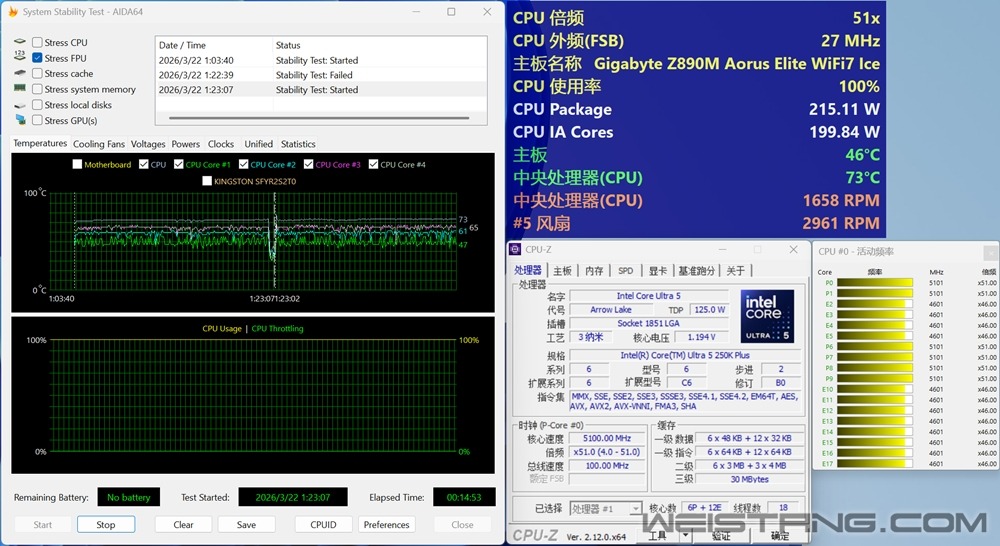
Task: Switch to the Statistics tab
Action: [298, 144]
